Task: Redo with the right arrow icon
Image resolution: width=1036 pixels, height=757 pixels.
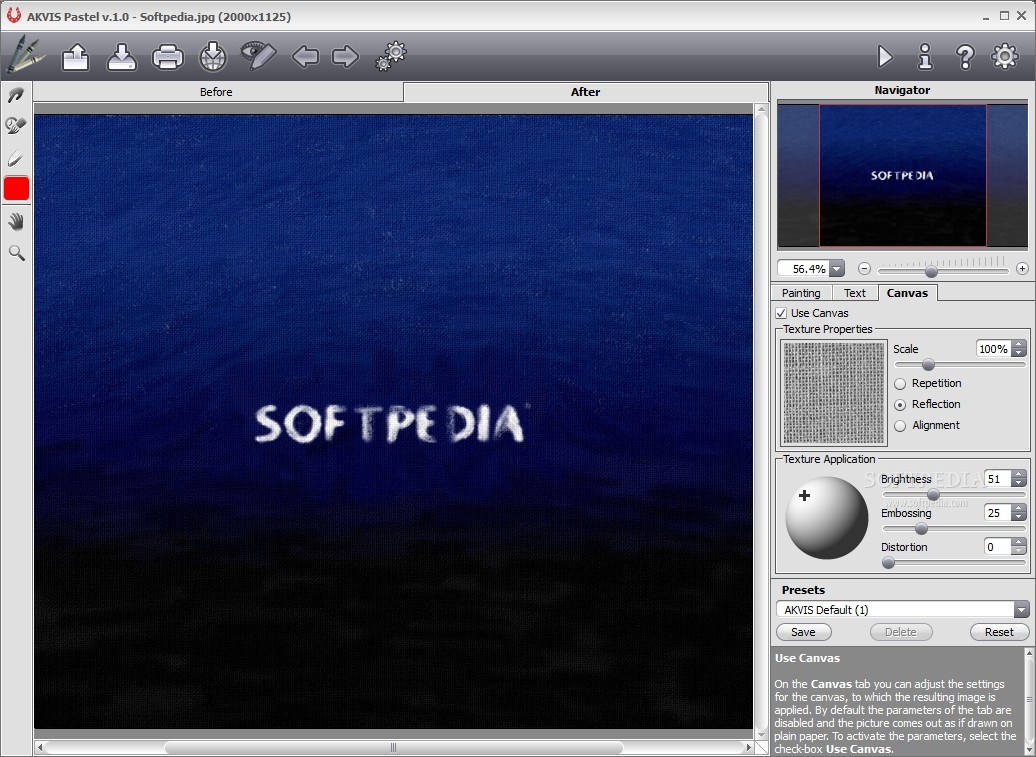Action: 345,57
